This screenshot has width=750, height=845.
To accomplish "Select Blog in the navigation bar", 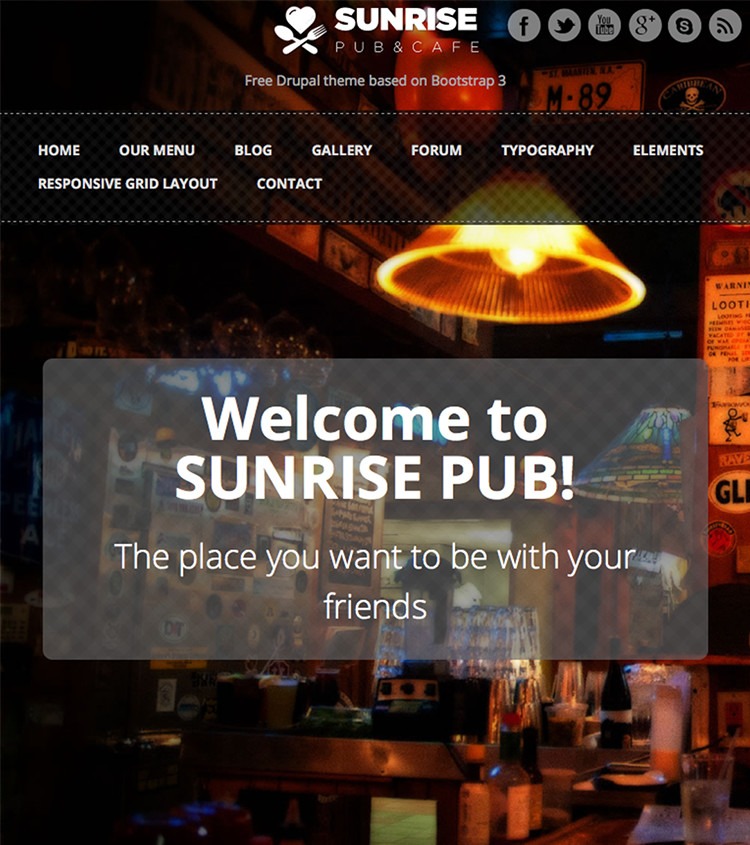I will click(253, 150).
